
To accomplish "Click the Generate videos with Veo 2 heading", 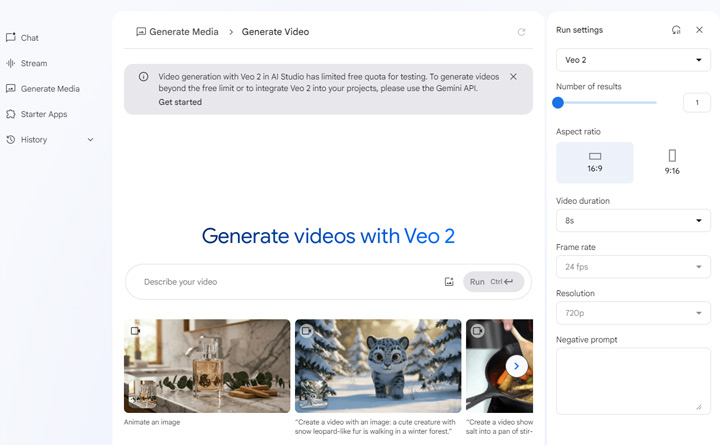I will pyautogui.click(x=328, y=236).
